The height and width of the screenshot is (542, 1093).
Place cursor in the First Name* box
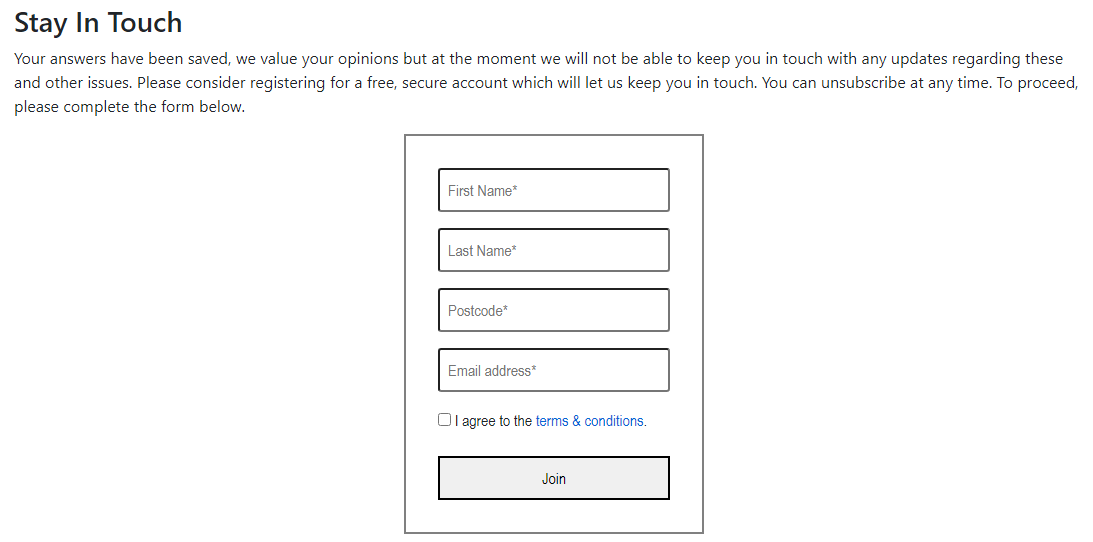click(x=553, y=190)
